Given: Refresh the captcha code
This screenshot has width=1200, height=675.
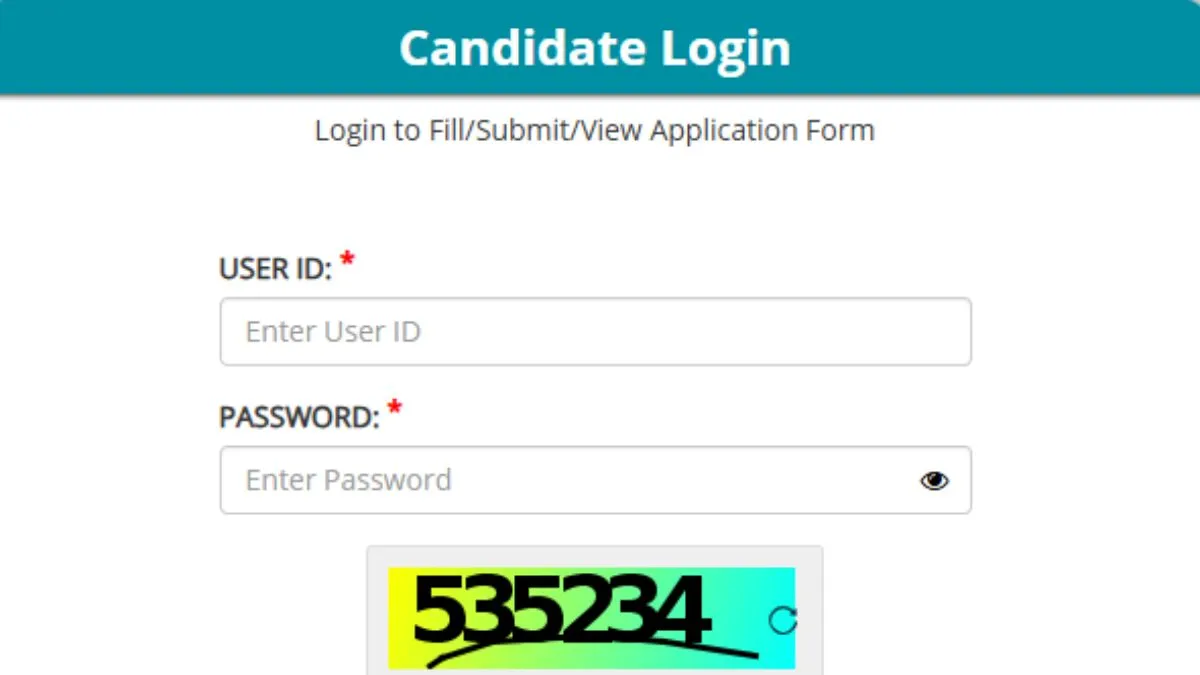Looking at the screenshot, I should click(782, 621).
